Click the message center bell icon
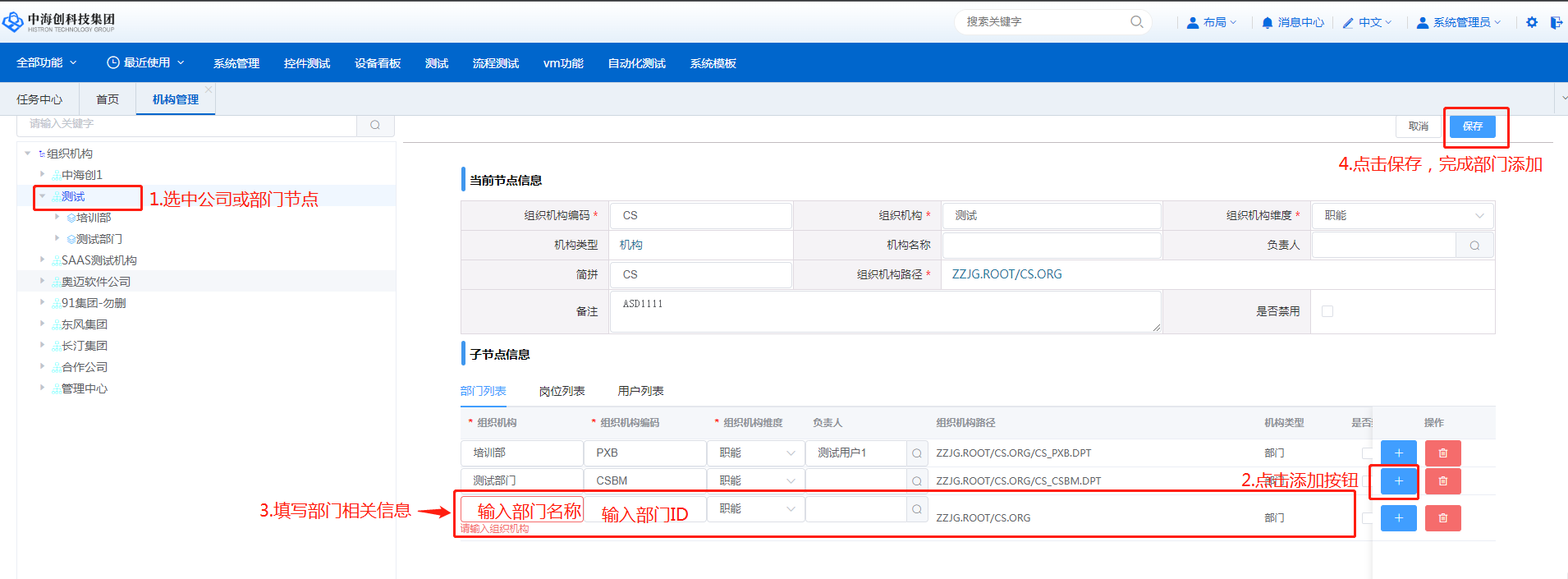The height and width of the screenshot is (579, 1568). tap(1268, 23)
